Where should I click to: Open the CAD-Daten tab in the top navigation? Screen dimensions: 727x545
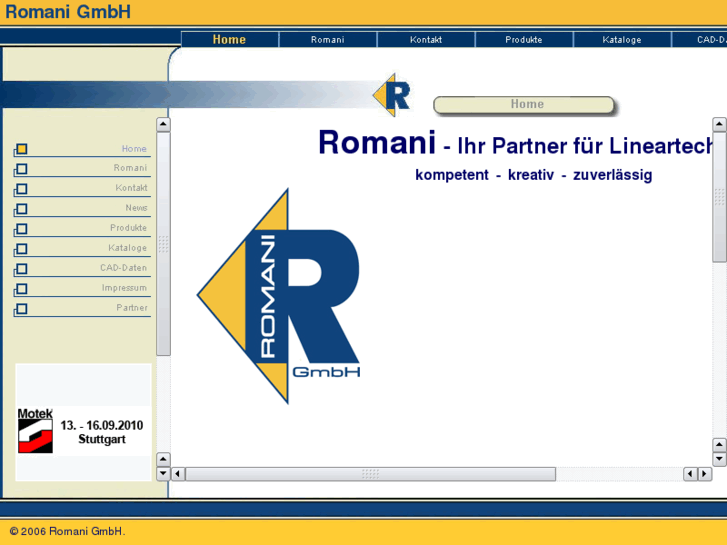tap(700, 39)
